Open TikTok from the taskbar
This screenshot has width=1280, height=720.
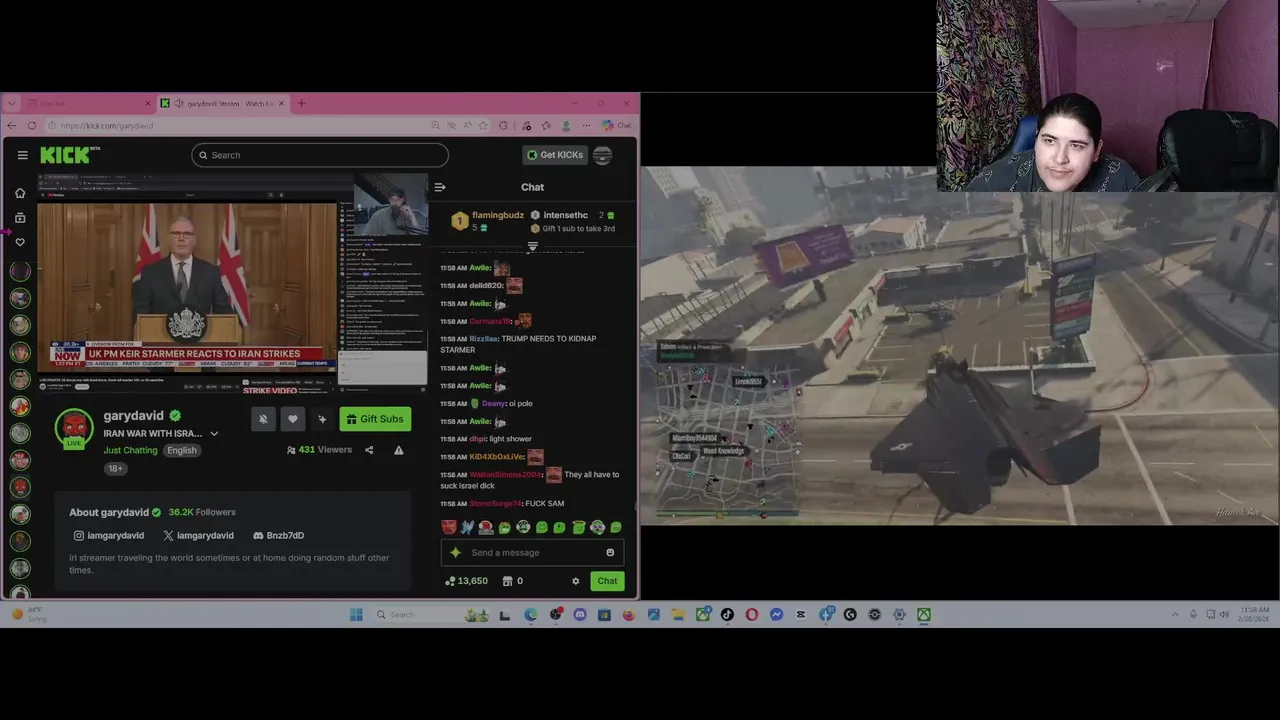point(727,615)
